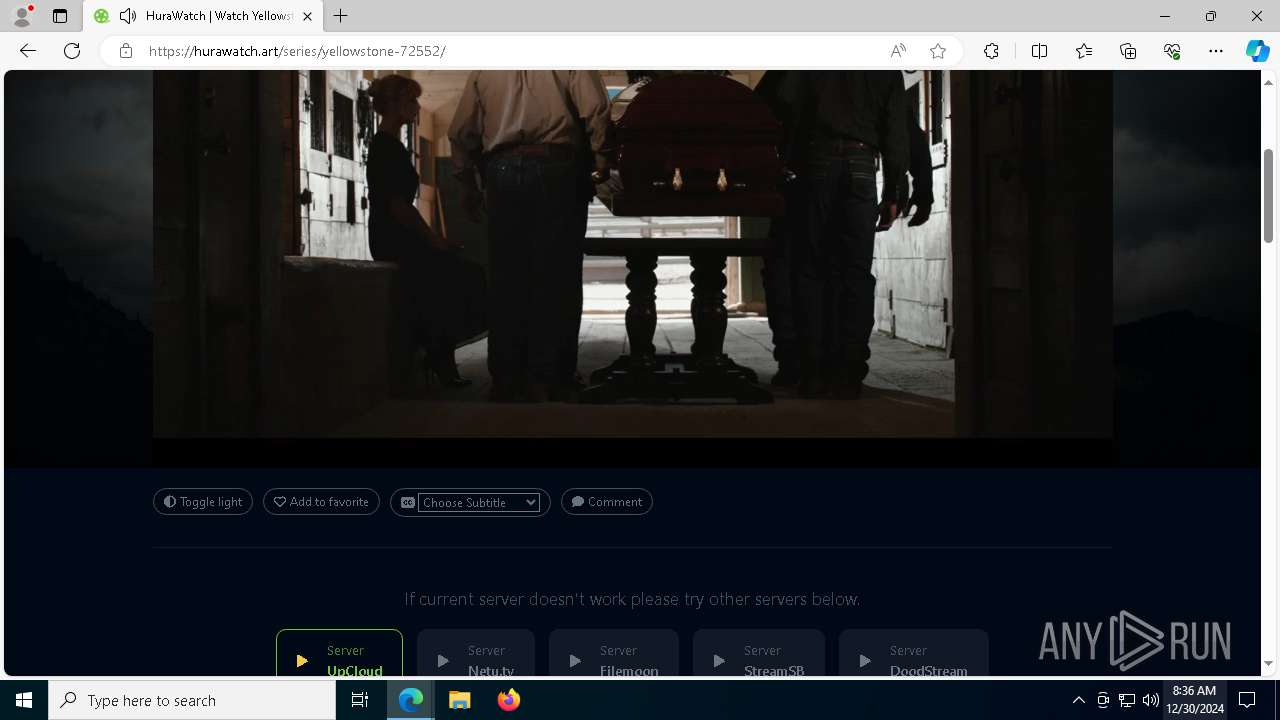Launch Copilot sidebar
The image size is (1280, 720).
[x=1257, y=51]
